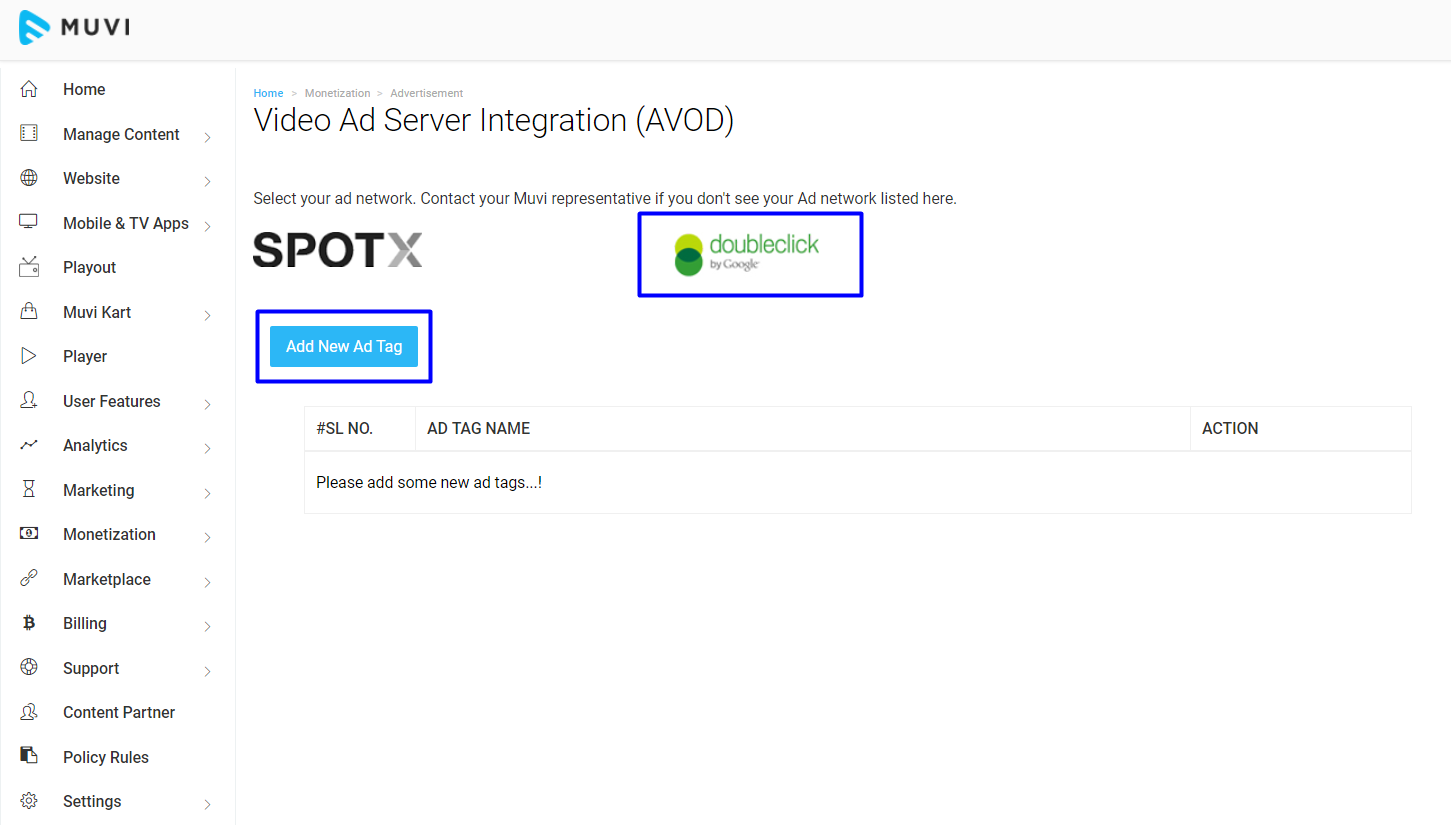Click the Advertisement breadcrumb
The height and width of the screenshot is (825, 1451).
point(427,93)
